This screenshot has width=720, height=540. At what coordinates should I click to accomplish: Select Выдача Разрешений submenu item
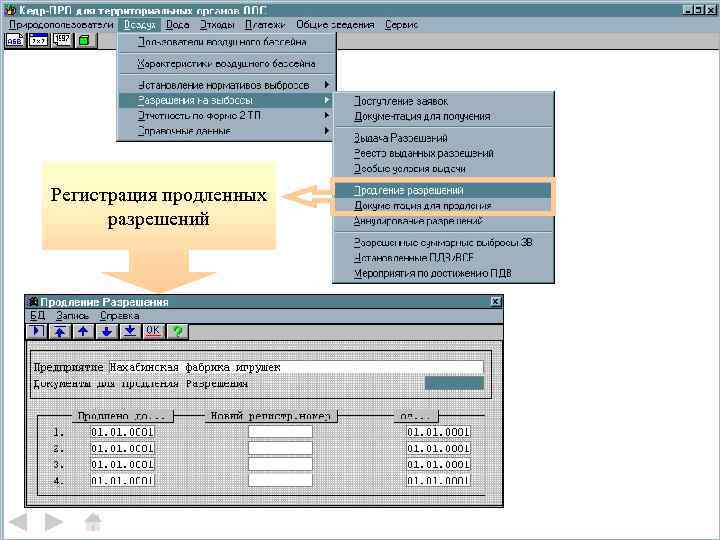444,138
